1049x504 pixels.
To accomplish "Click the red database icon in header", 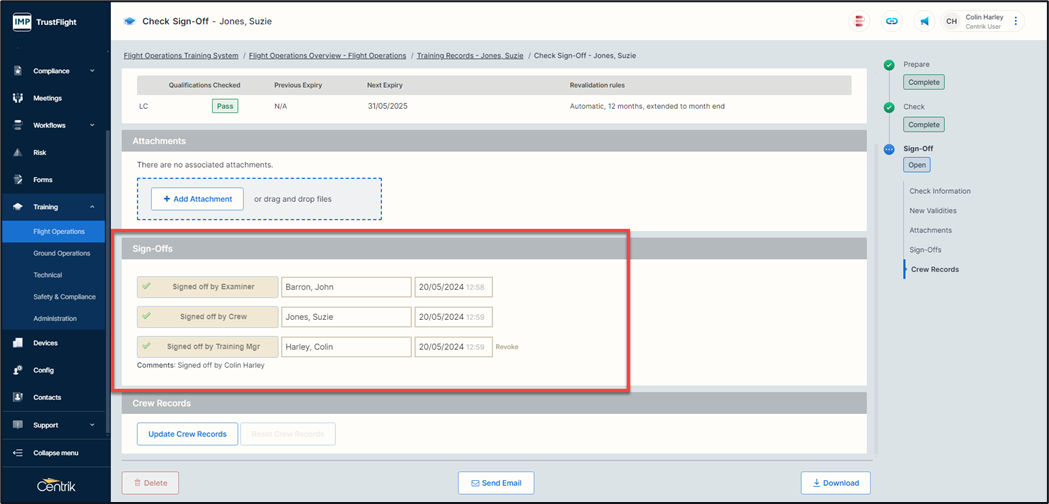I will tap(859, 21).
